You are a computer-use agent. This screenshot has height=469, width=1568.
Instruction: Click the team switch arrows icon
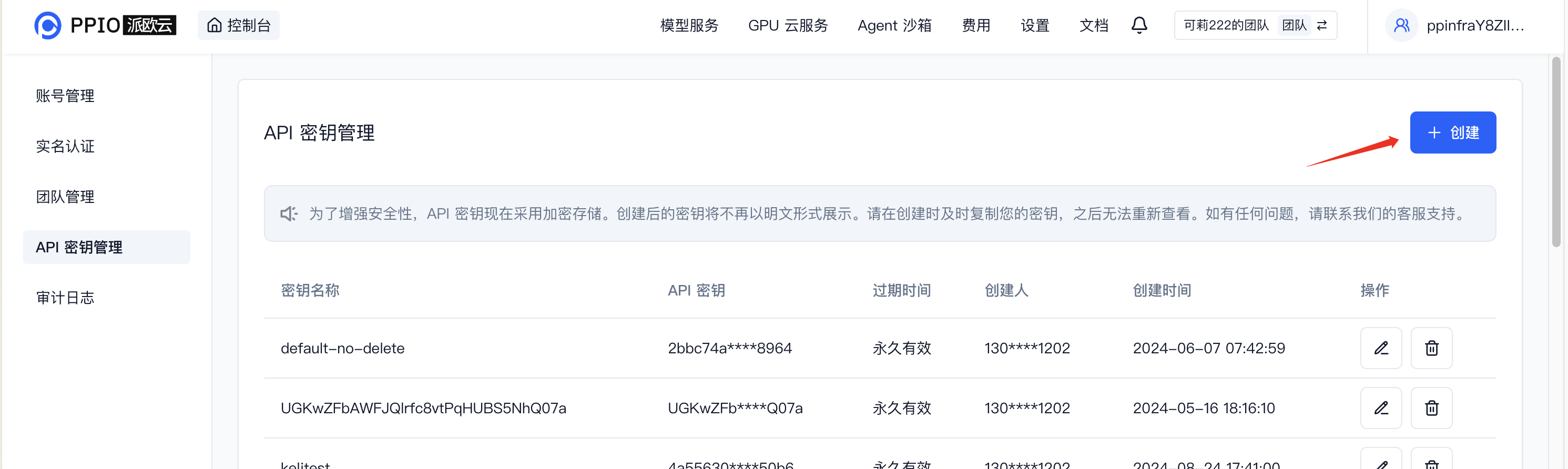pyautogui.click(x=1321, y=26)
